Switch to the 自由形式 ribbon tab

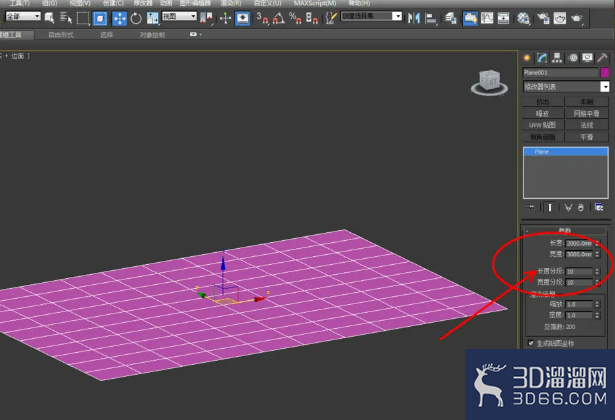pyautogui.click(x=61, y=35)
